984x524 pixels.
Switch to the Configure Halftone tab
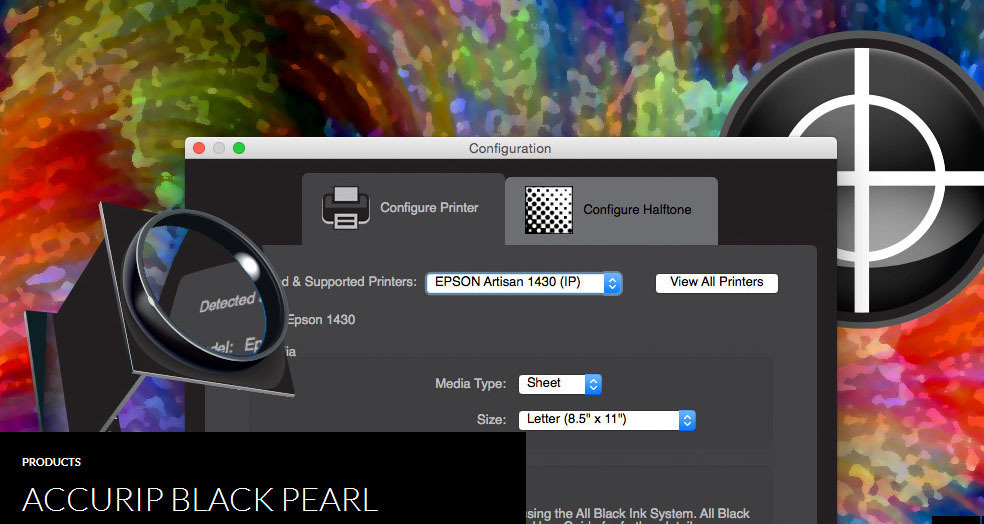(x=611, y=211)
